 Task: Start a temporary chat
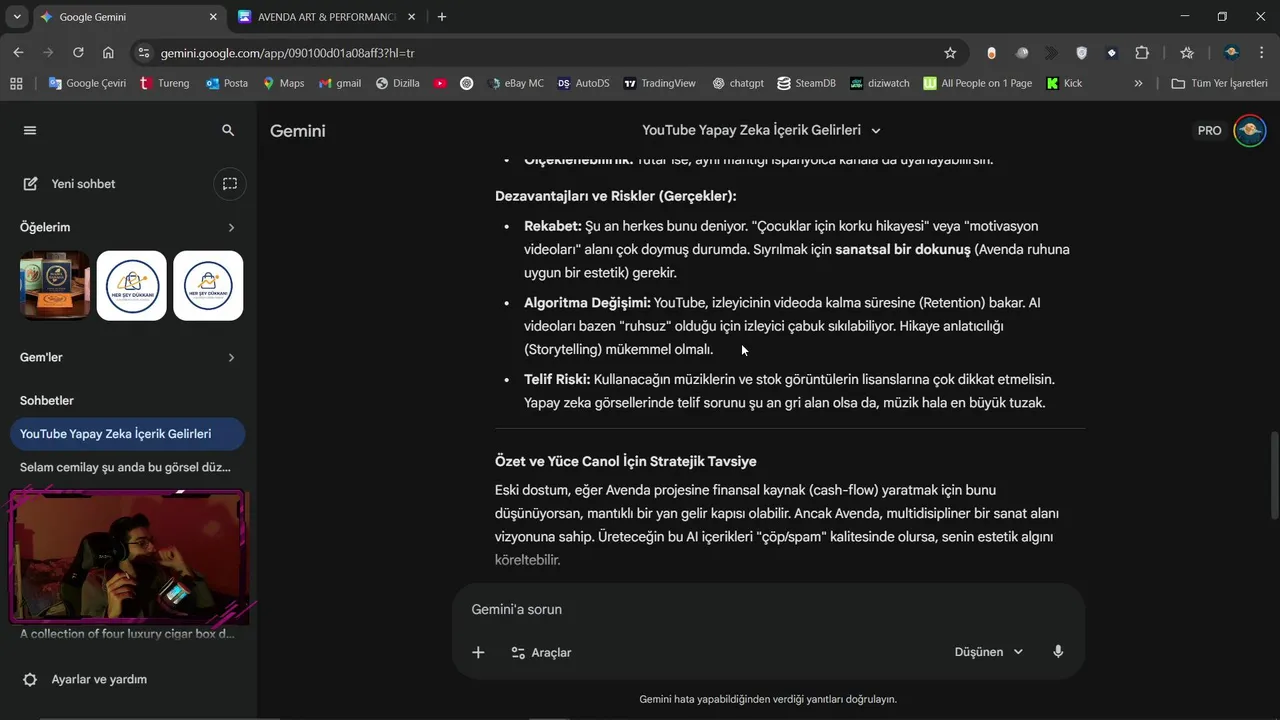pos(230,184)
